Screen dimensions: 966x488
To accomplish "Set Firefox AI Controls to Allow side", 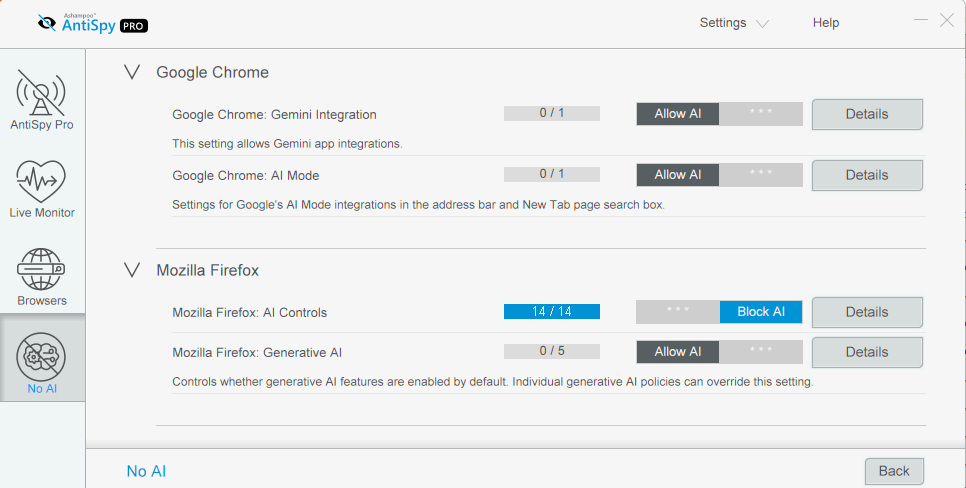I will (x=678, y=312).
